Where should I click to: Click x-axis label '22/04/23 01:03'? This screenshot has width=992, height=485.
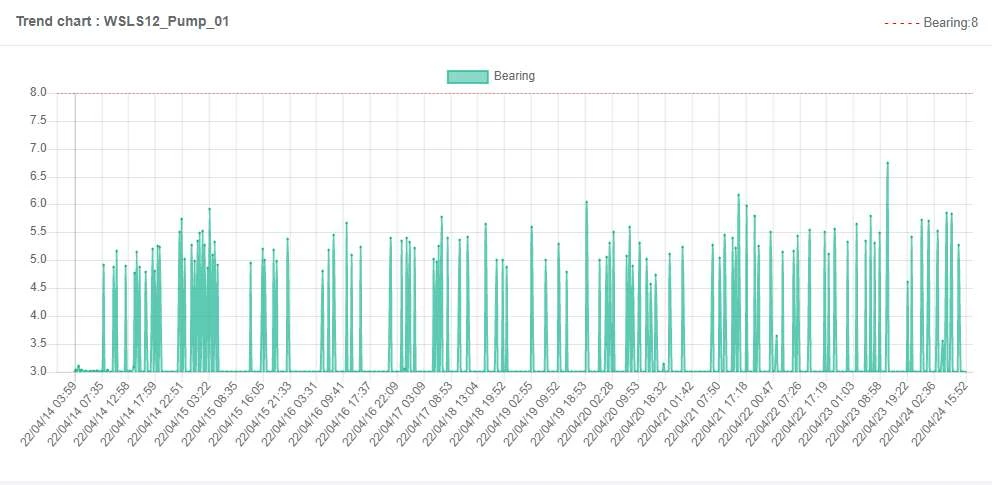pos(825,414)
